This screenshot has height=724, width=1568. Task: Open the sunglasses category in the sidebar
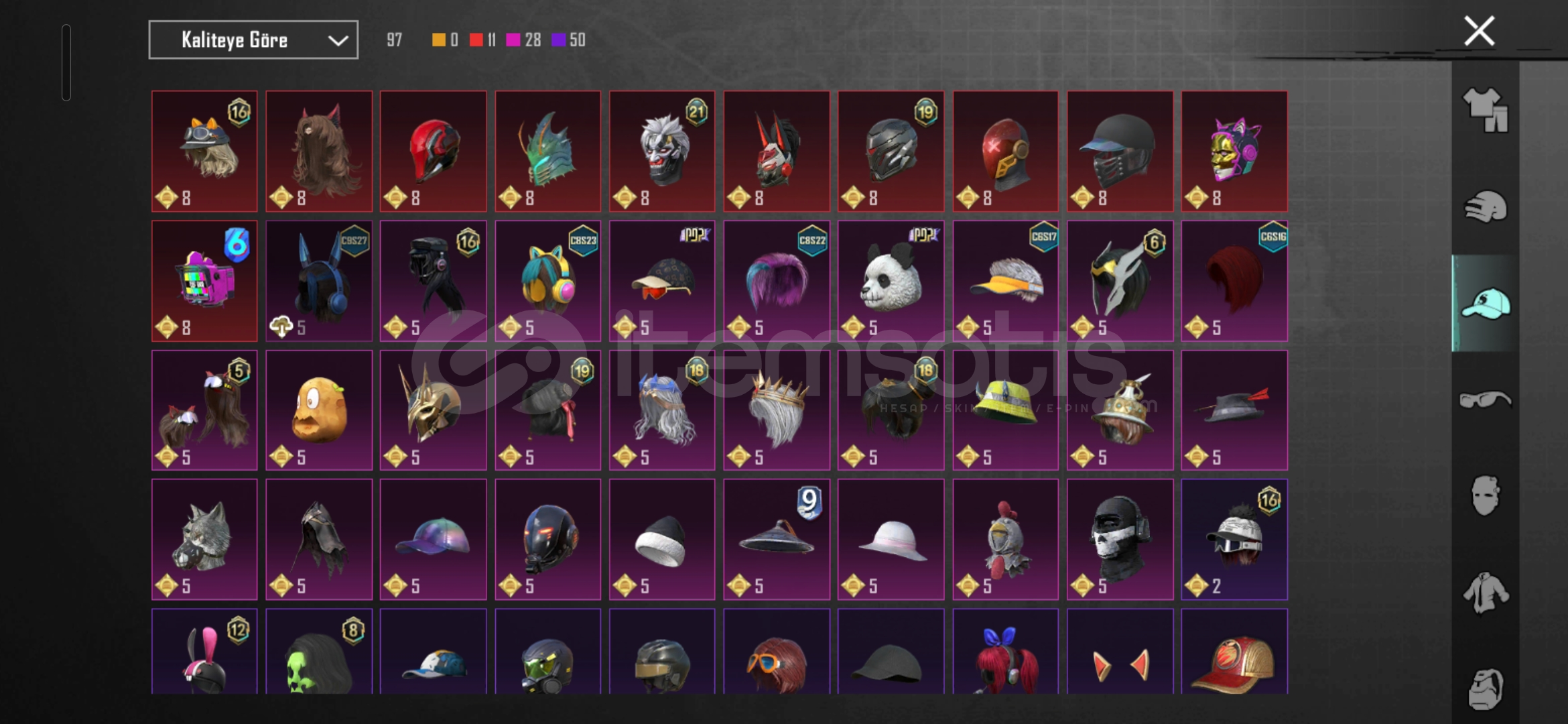click(1485, 400)
